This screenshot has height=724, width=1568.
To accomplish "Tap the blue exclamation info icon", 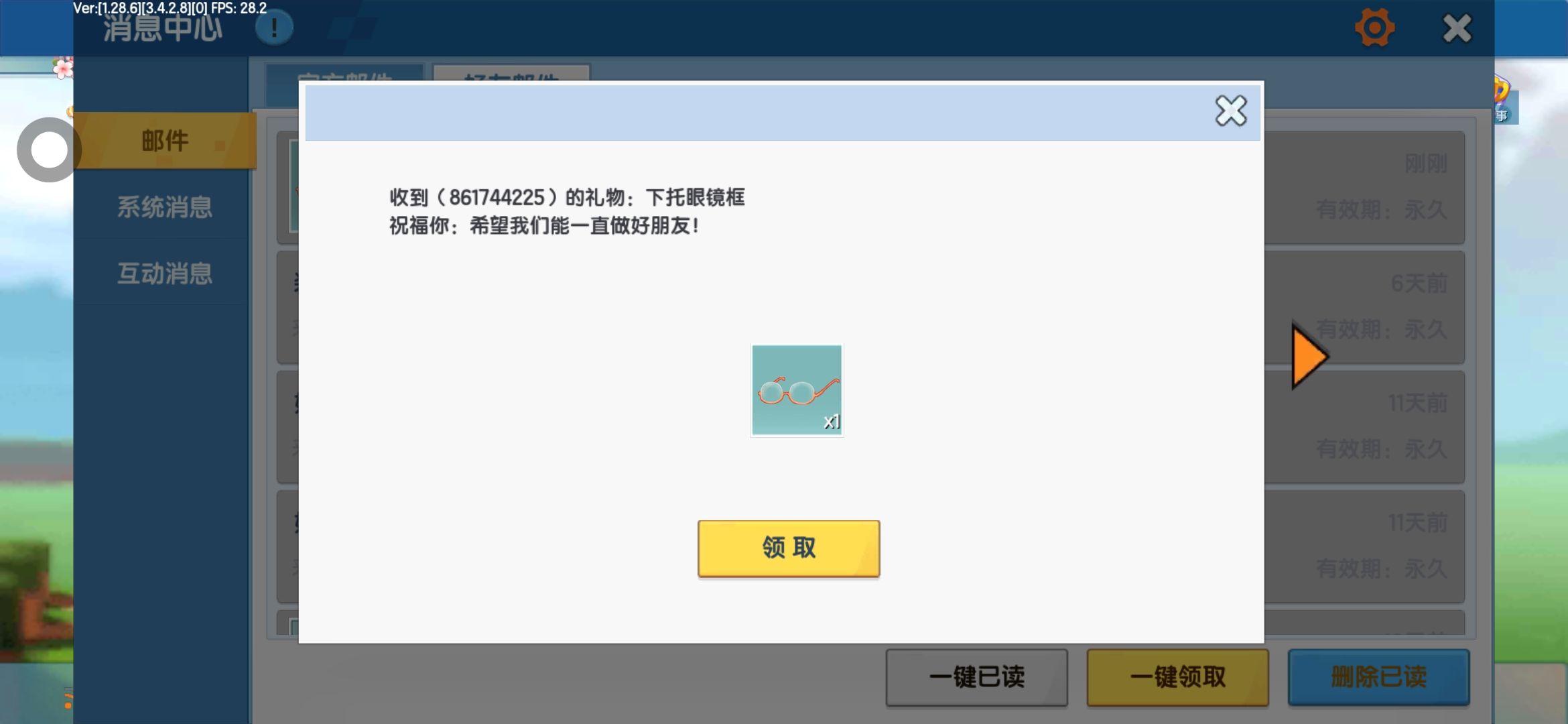I will coord(274,28).
